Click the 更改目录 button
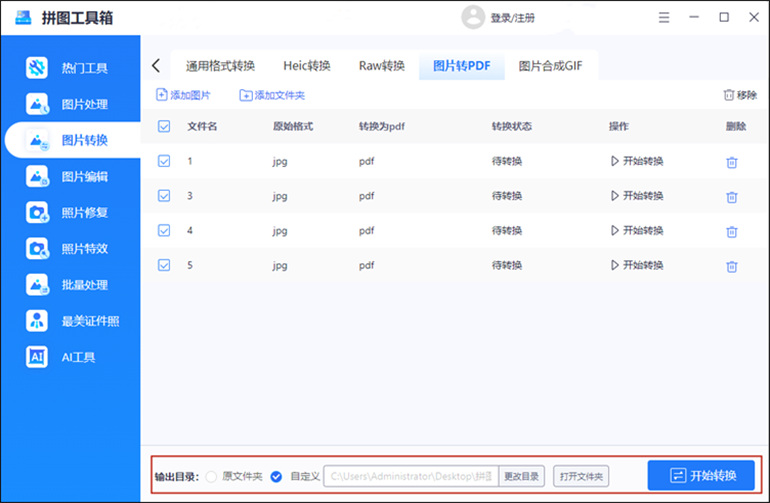Viewport: 770px width, 503px height. tap(522, 476)
